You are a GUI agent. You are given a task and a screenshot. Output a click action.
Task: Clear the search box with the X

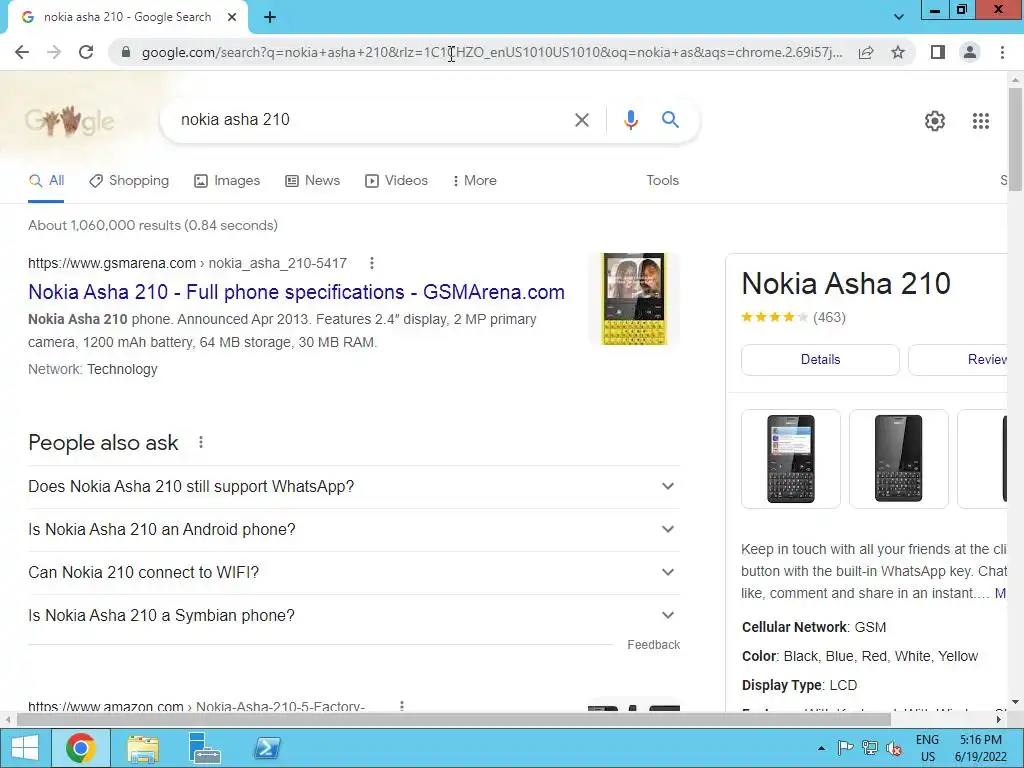(x=581, y=120)
